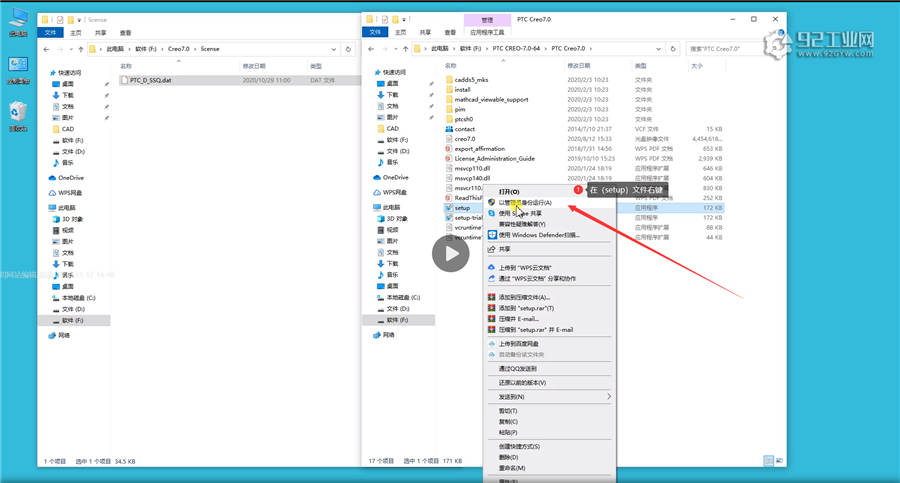This screenshot has height=483, width=900.
Task: Click the 回收站 recycle bin desktop icon
Action: tap(18, 117)
